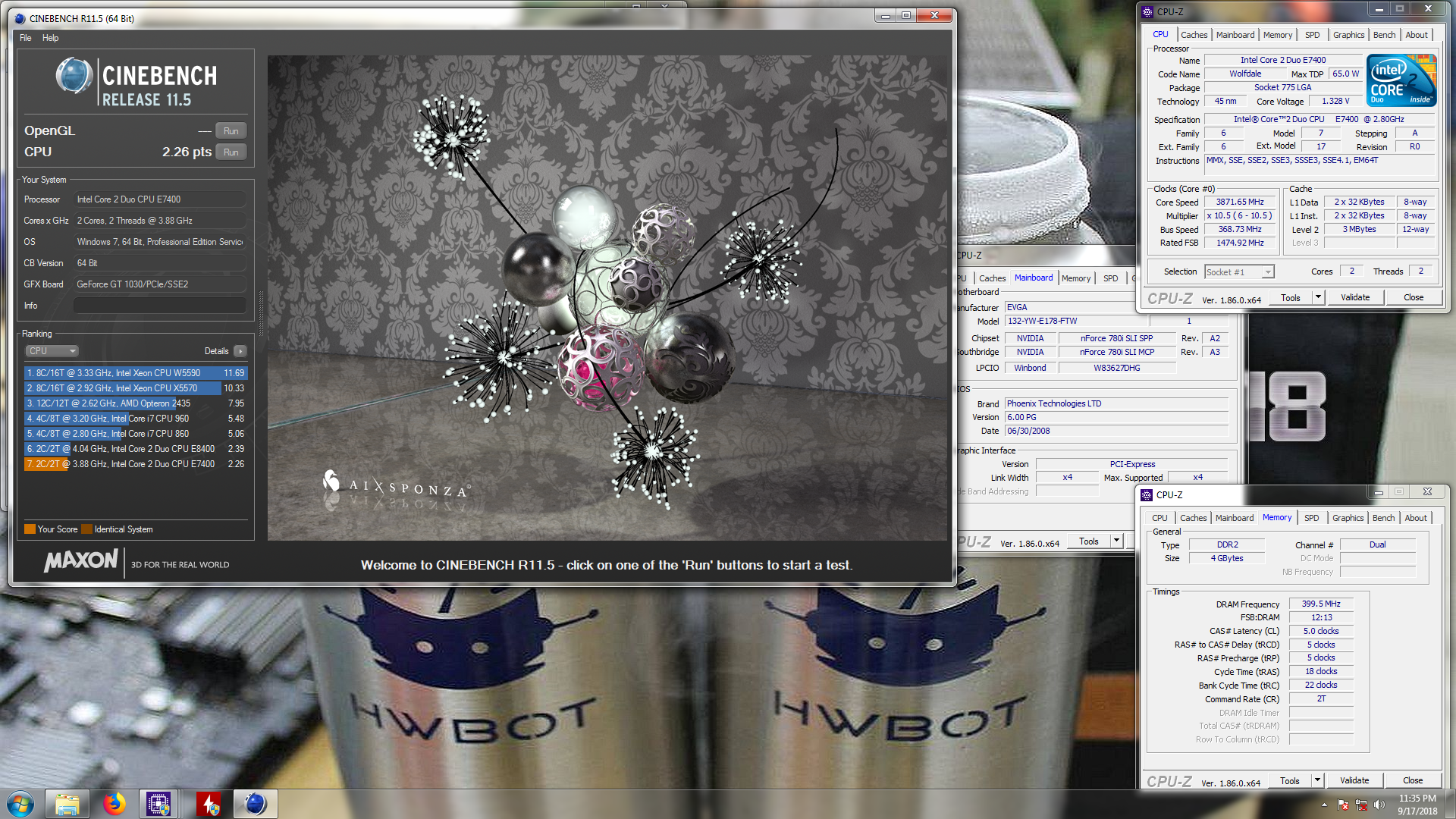The image size is (1456, 819).
Task: Launch Firefox from the taskbar
Action: pos(115,804)
